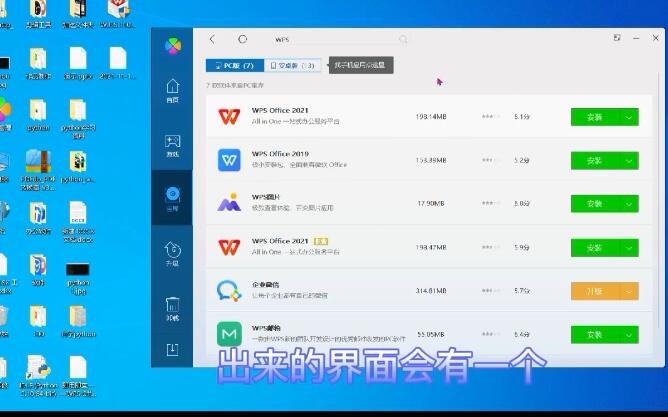Viewport: 668px width, 417px height.
Task: Click the yellow badge beside second WPS Office 2021
Action: pyautogui.click(x=321, y=242)
